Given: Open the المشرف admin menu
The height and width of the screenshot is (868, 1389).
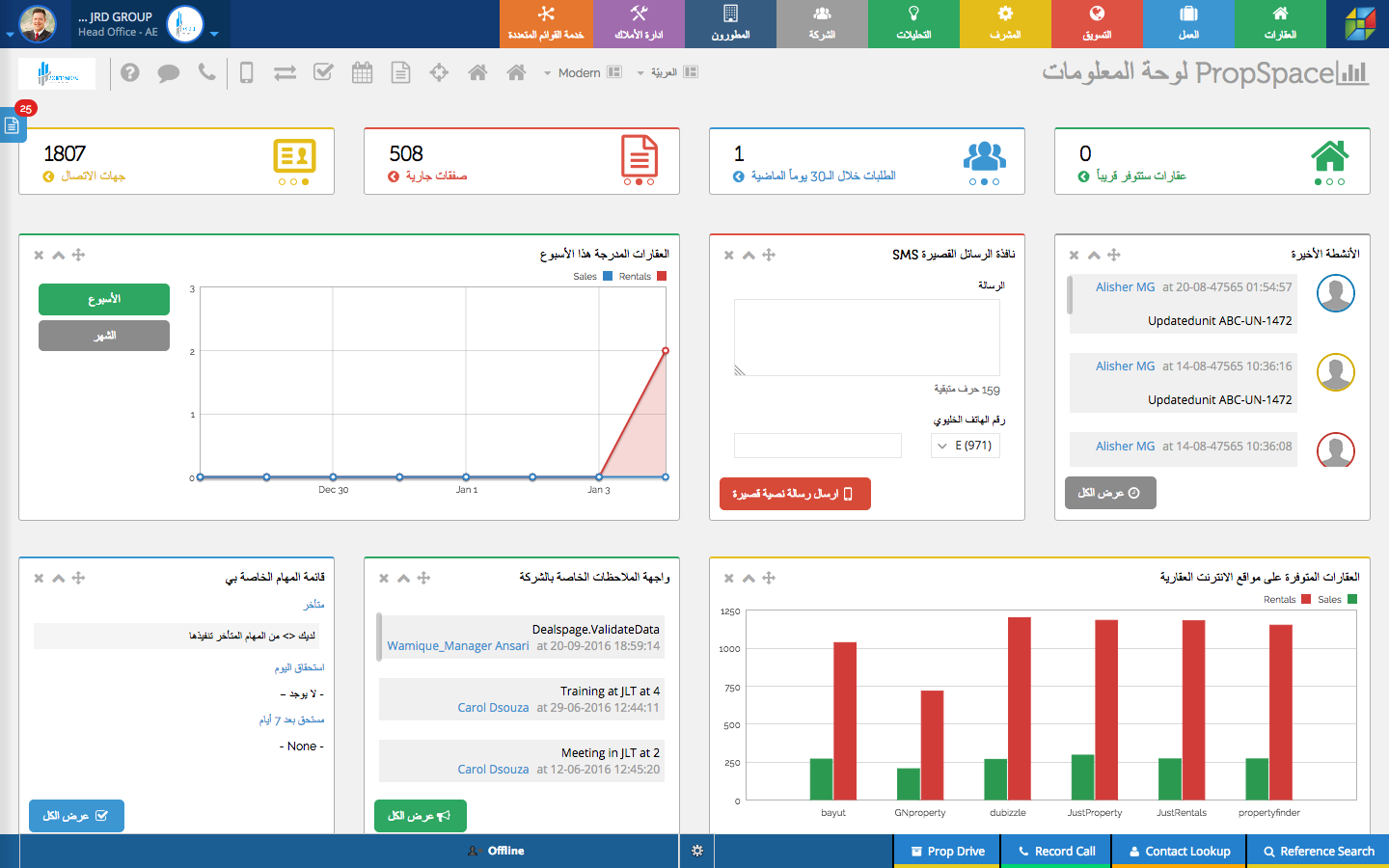Looking at the screenshot, I should [1005, 24].
